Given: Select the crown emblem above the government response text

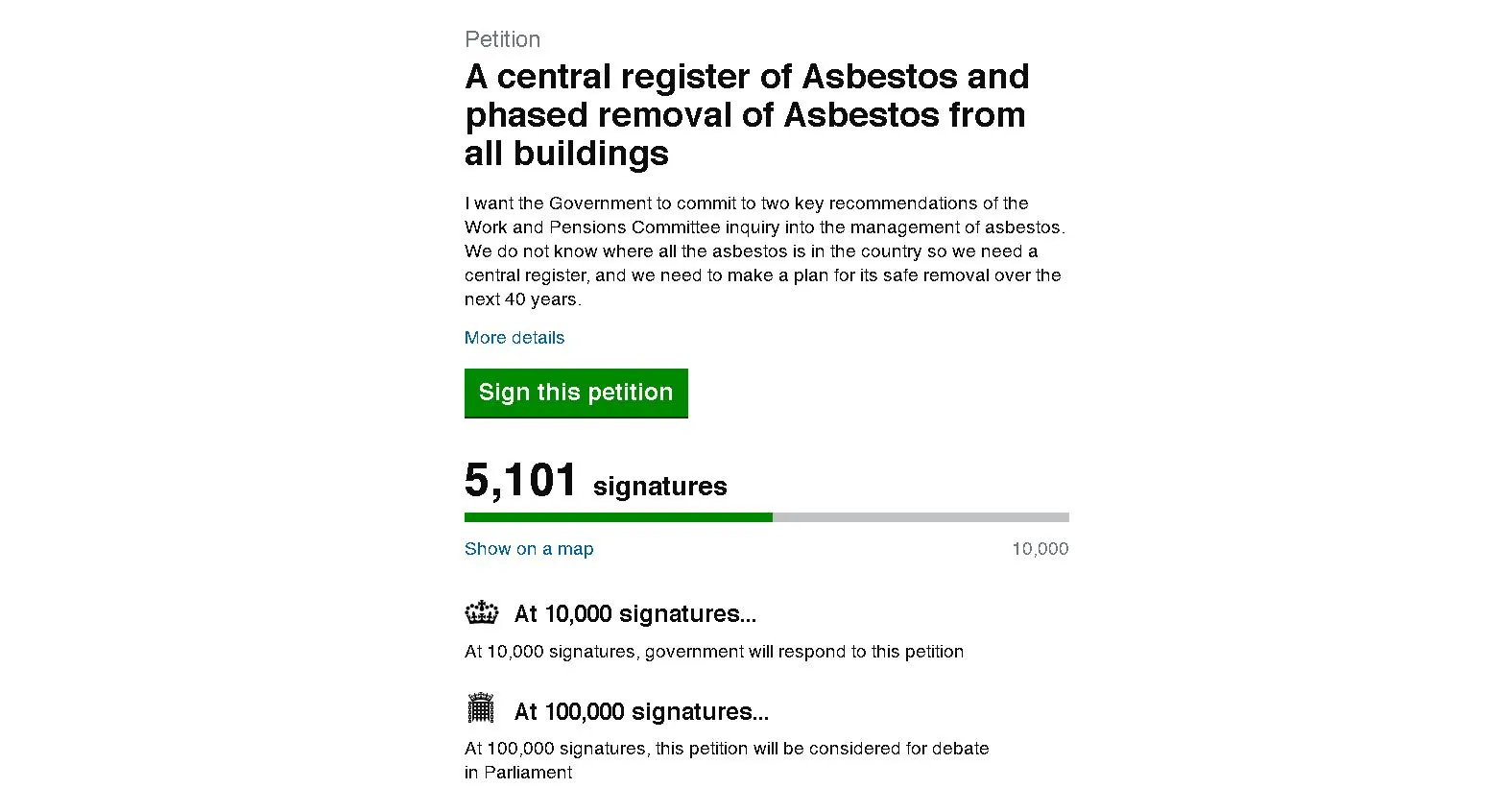Looking at the screenshot, I should tap(481, 611).
